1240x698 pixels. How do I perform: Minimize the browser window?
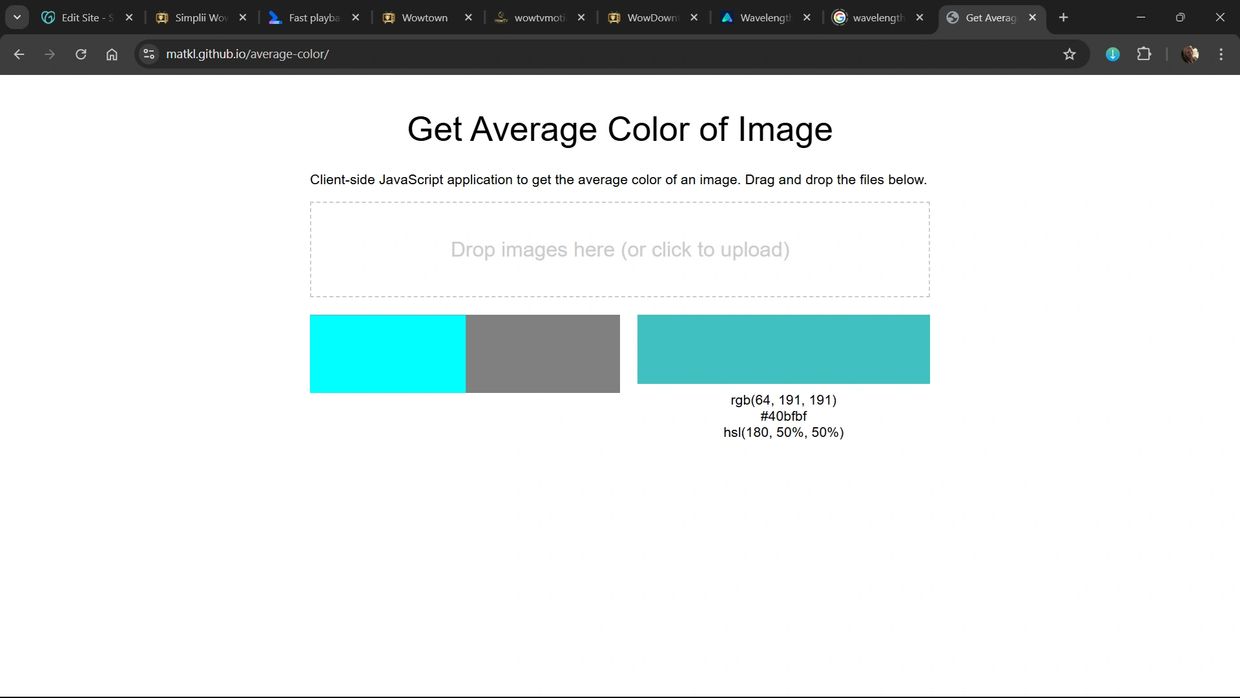click(1141, 17)
